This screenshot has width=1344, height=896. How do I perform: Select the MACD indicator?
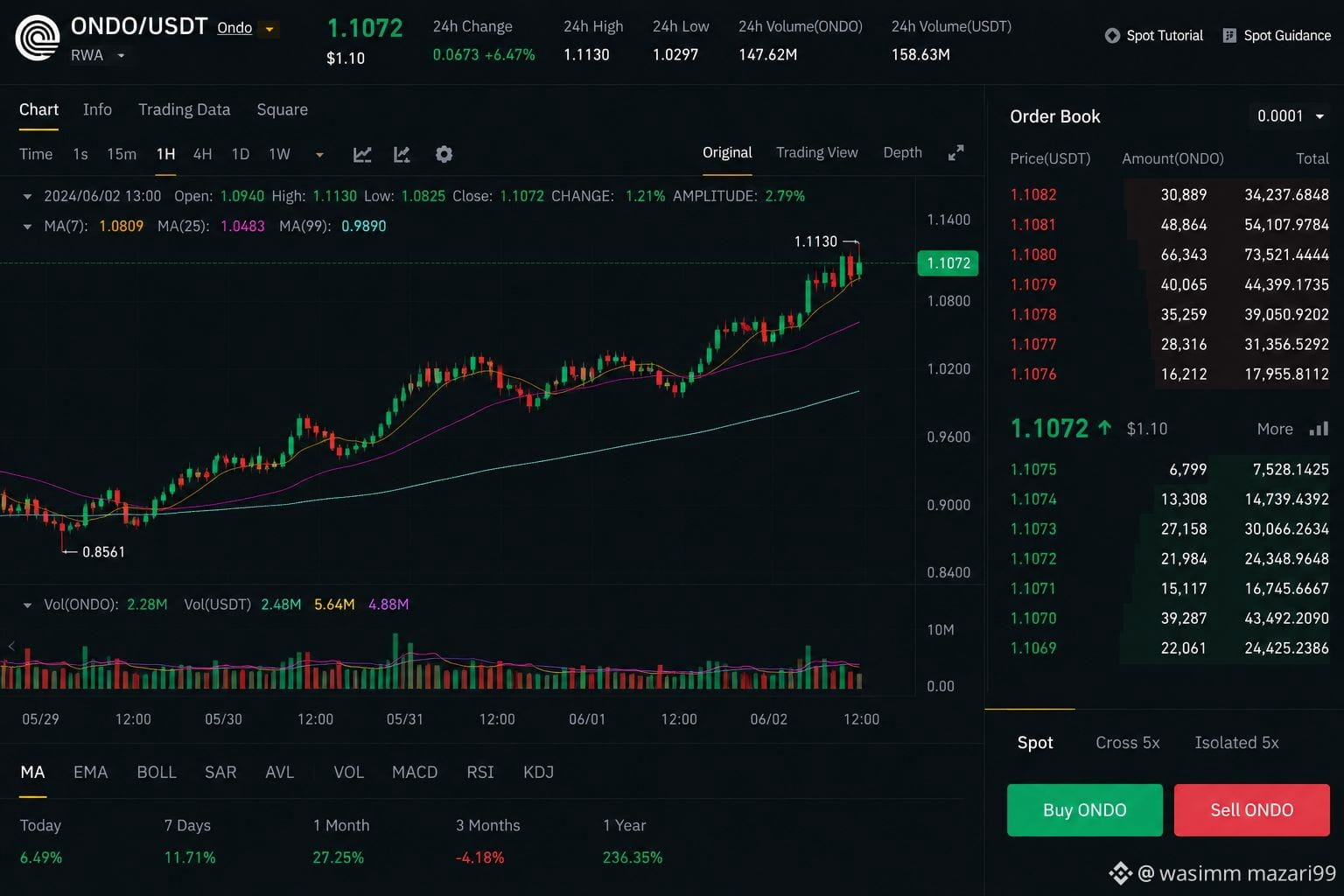click(415, 772)
